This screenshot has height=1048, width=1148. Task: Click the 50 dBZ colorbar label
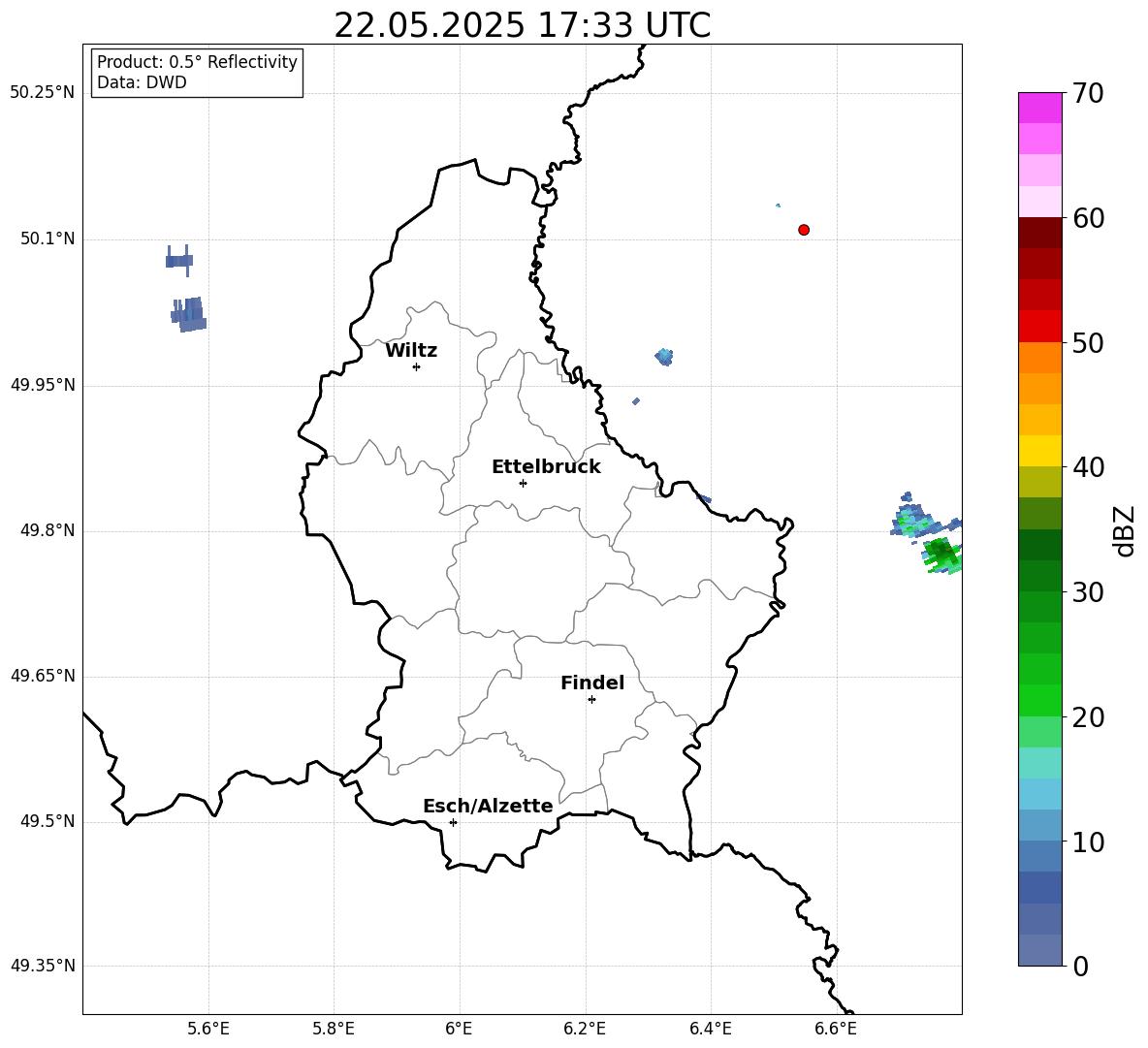click(1088, 342)
